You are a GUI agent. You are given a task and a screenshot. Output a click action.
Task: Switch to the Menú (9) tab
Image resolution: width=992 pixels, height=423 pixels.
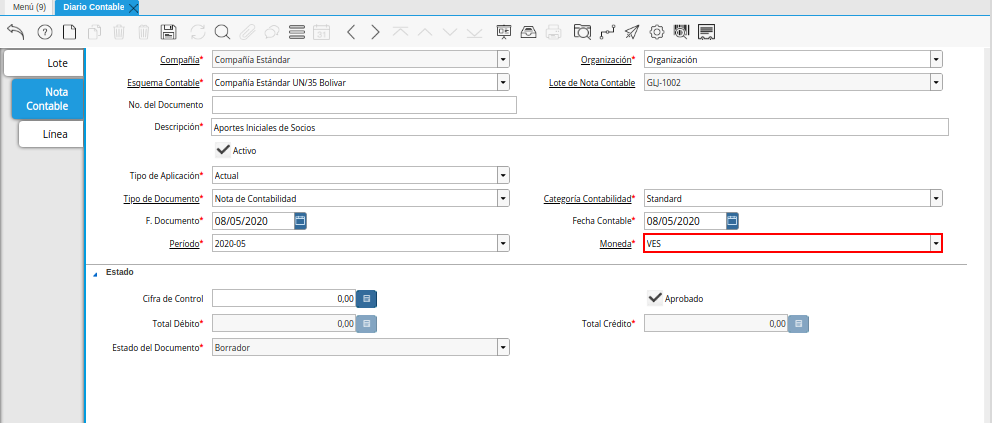click(29, 8)
